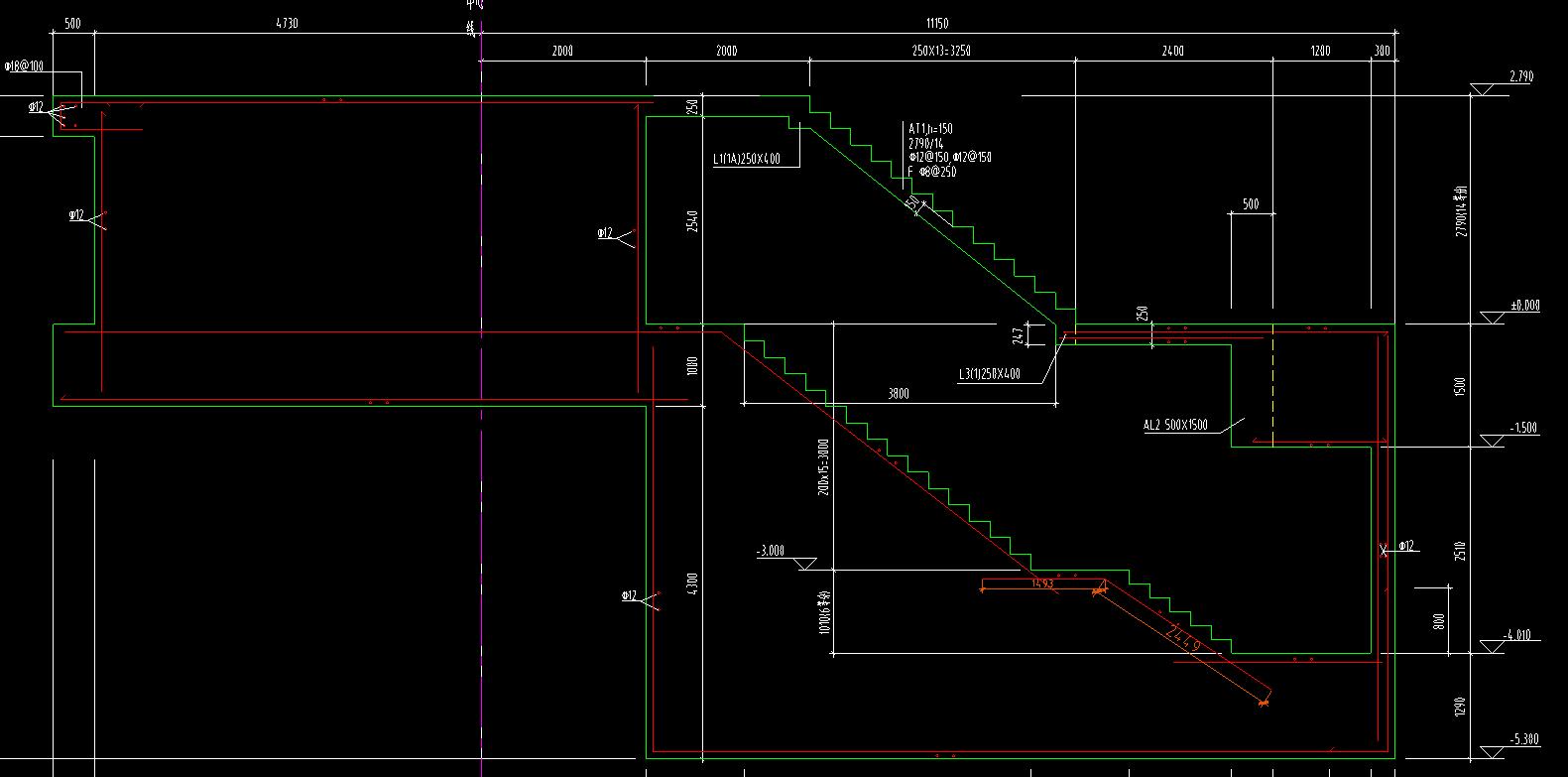This screenshot has width=1568, height=777.
Task: Select the @100 rebar spacing label
Action: pyautogui.click(x=25, y=66)
